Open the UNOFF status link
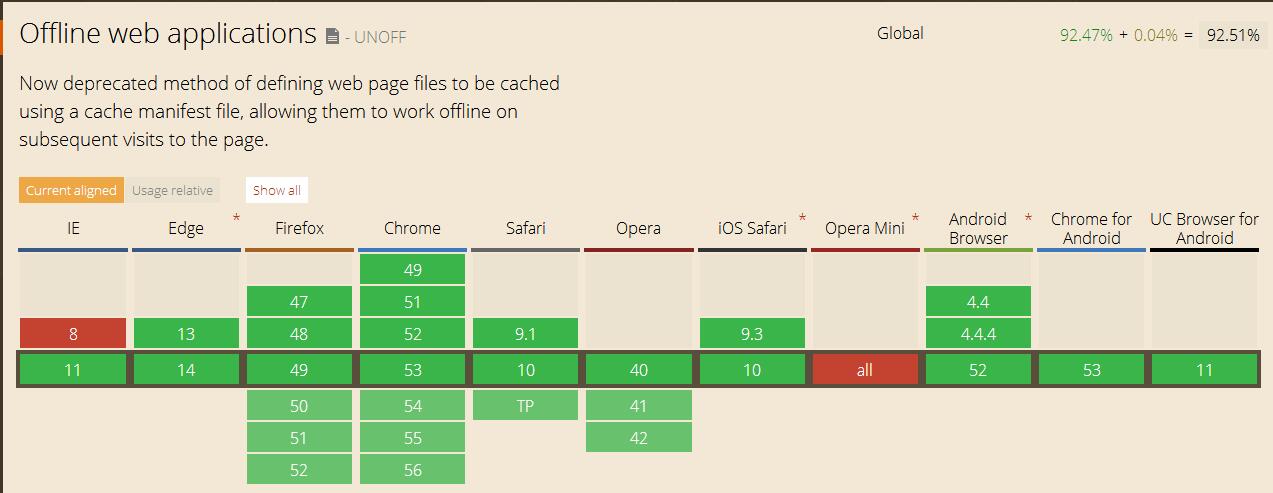1273x493 pixels. (375, 38)
